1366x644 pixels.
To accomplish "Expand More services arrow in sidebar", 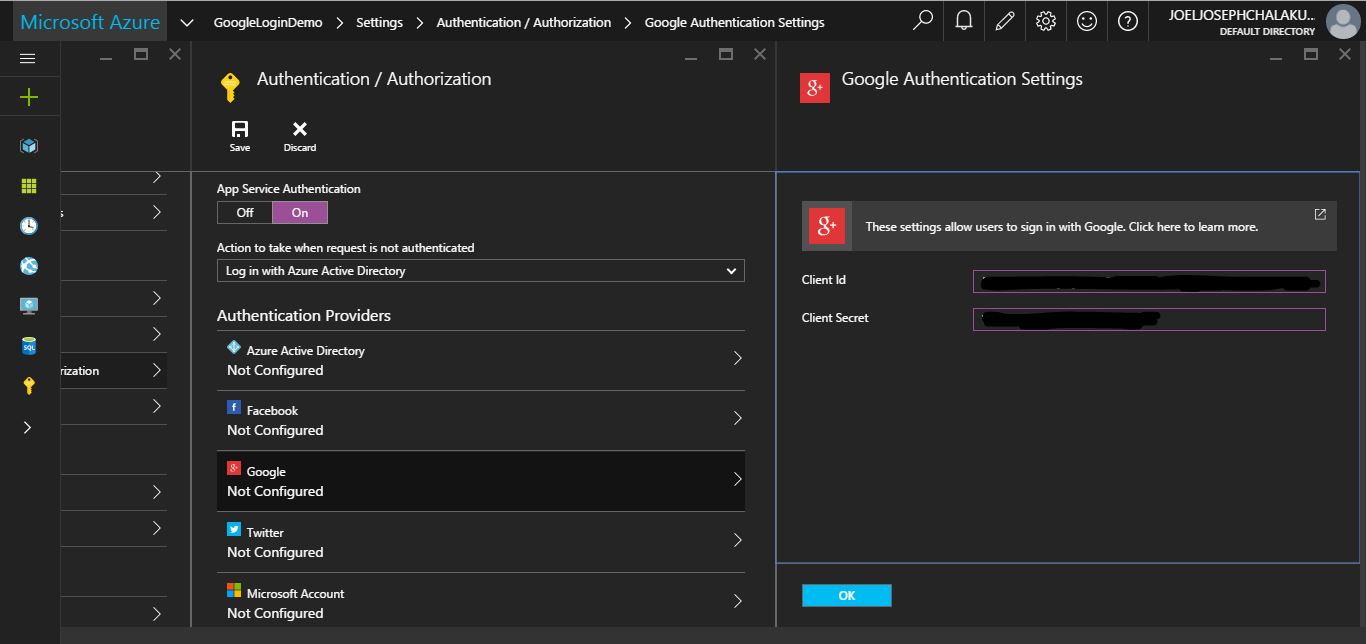I will (28, 427).
